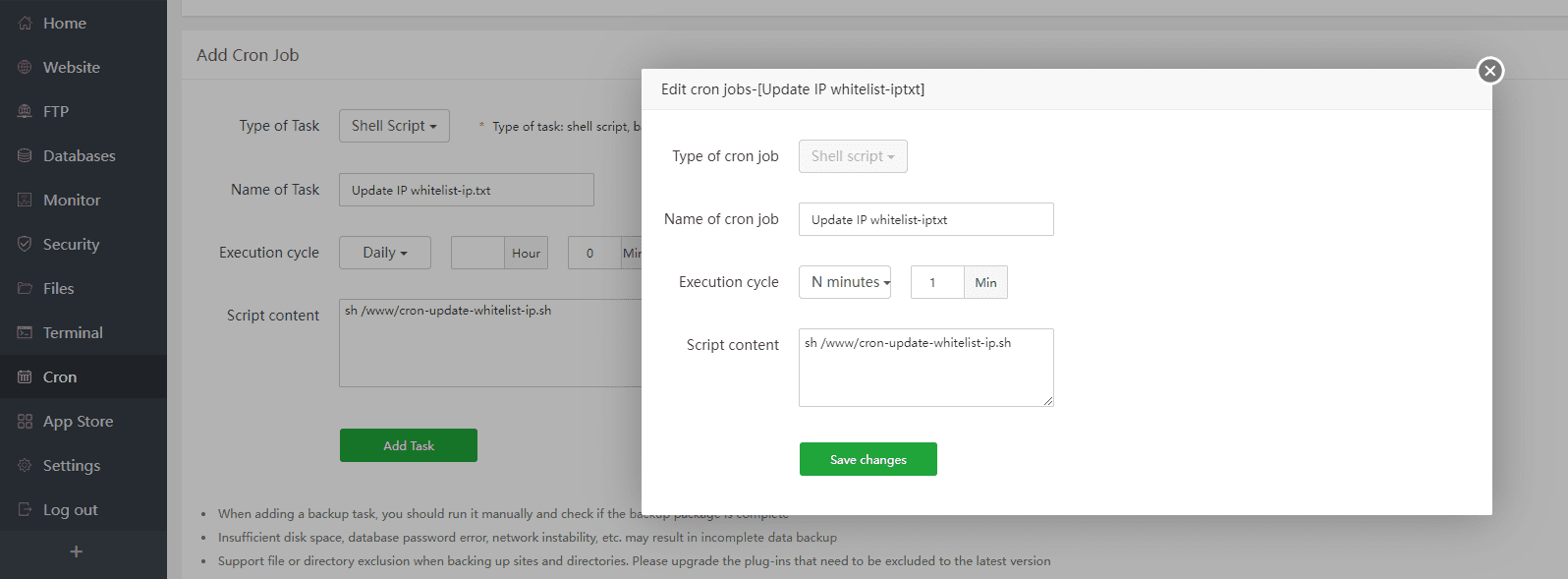The width and height of the screenshot is (1568, 579).
Task: Click the Name of cron job field
Action: pyautogui.click(x=925, y=219)
